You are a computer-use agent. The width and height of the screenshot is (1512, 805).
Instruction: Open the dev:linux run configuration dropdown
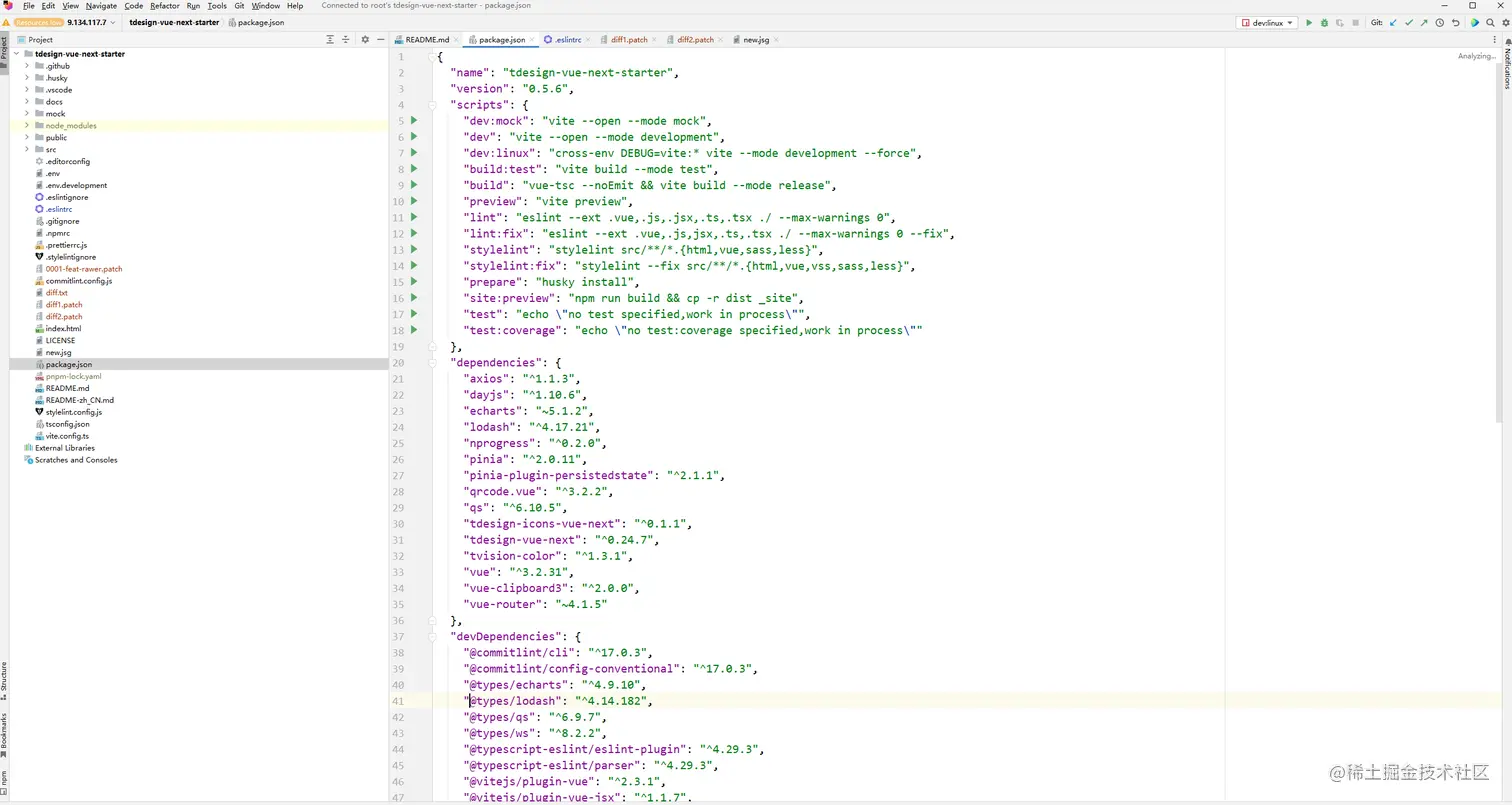(x=1266, y=22)
